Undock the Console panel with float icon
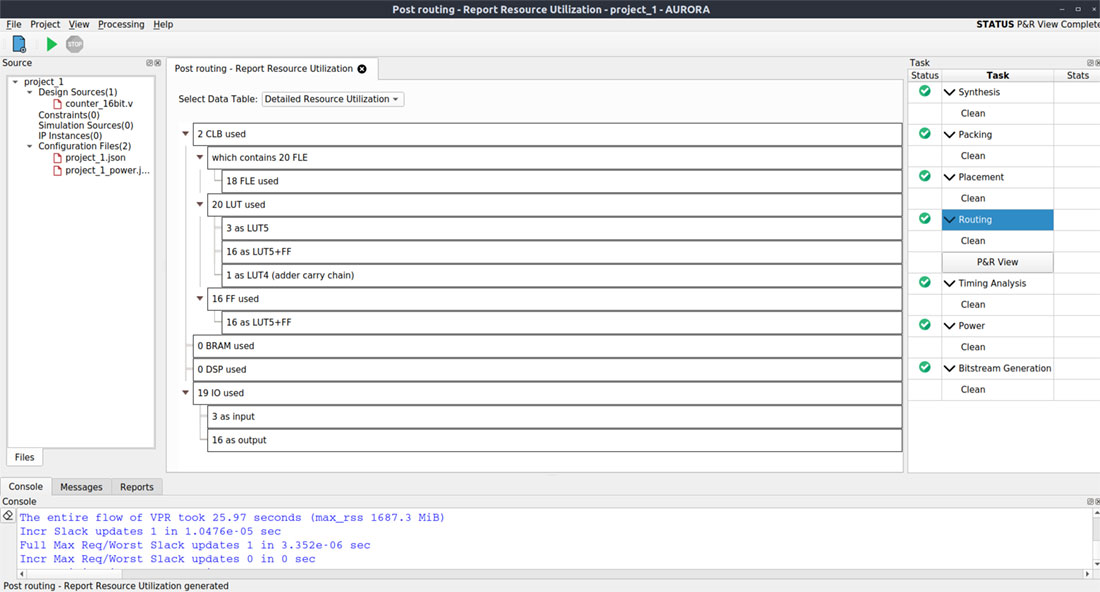1100x592 pixels. (1090, 502)
